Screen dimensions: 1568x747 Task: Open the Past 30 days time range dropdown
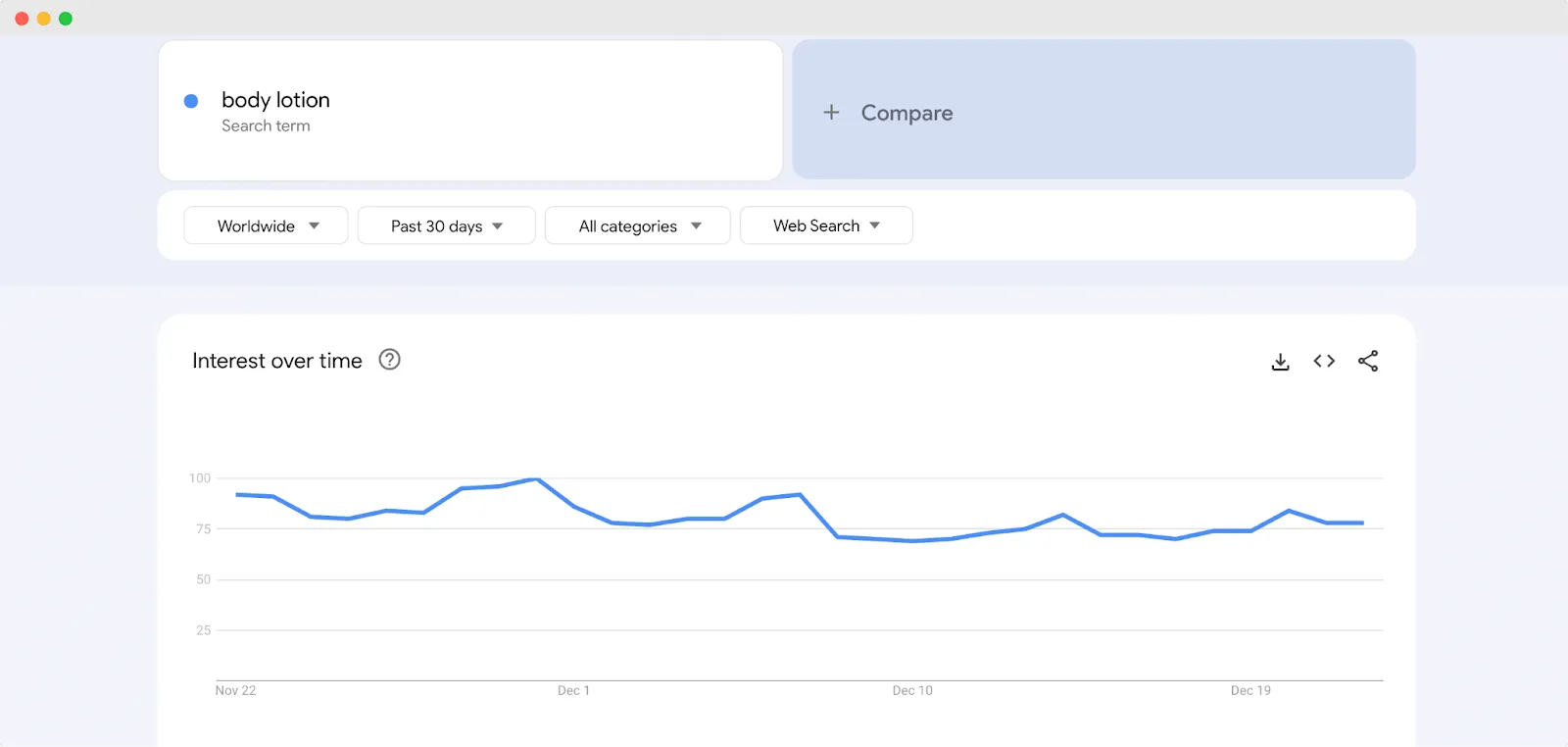pos(446,225)
